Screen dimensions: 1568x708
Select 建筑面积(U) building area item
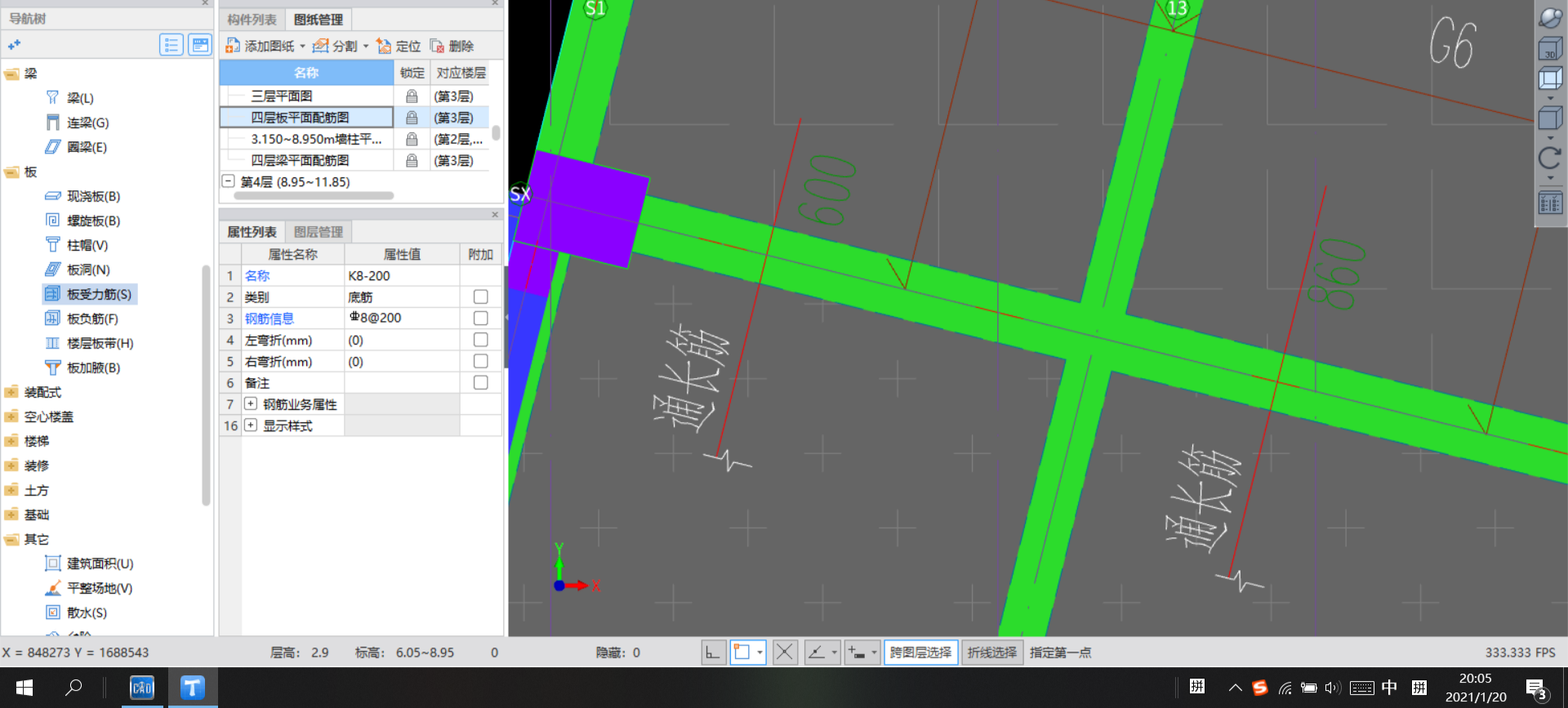point(89,563)
